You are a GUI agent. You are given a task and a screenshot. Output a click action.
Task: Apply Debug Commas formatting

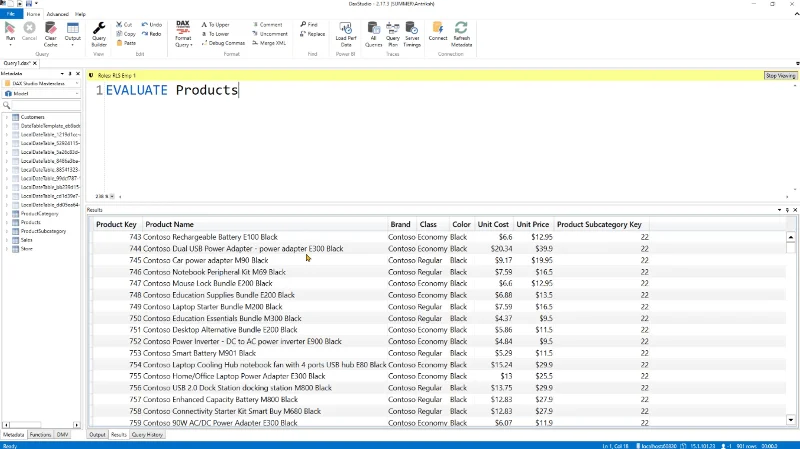(223, 43)
